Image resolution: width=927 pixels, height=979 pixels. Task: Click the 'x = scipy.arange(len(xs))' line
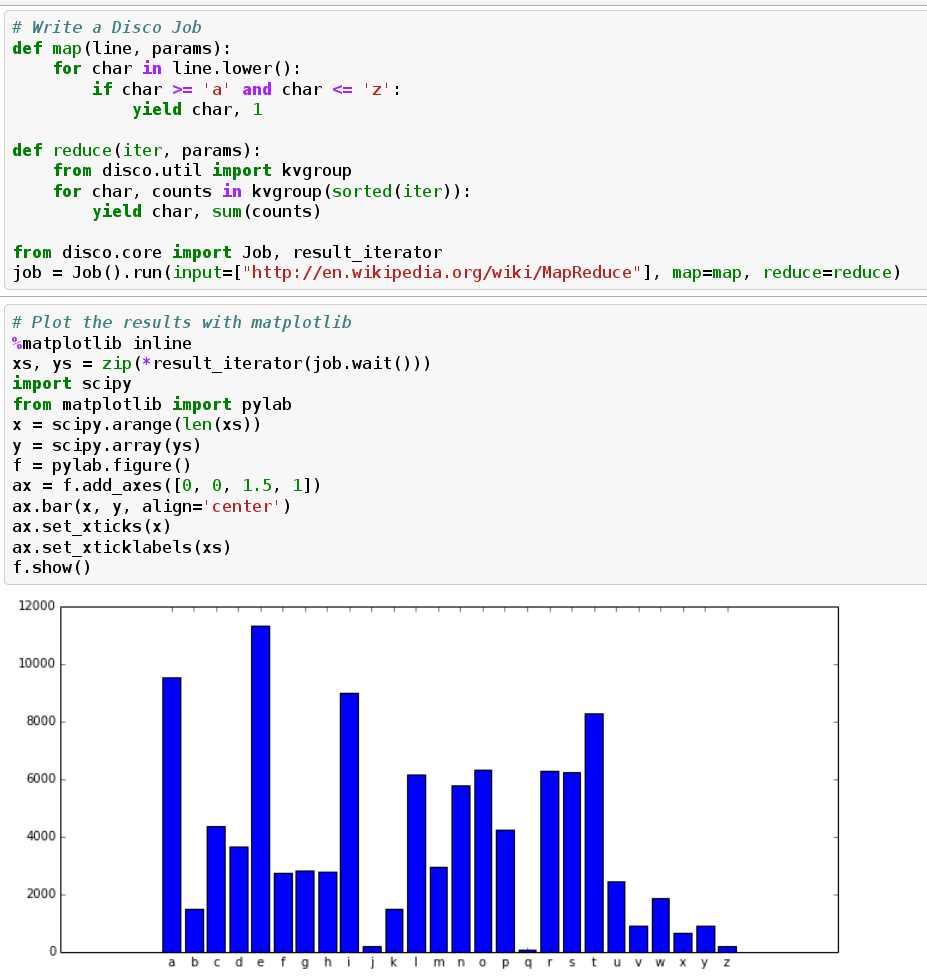coord(137,424)
